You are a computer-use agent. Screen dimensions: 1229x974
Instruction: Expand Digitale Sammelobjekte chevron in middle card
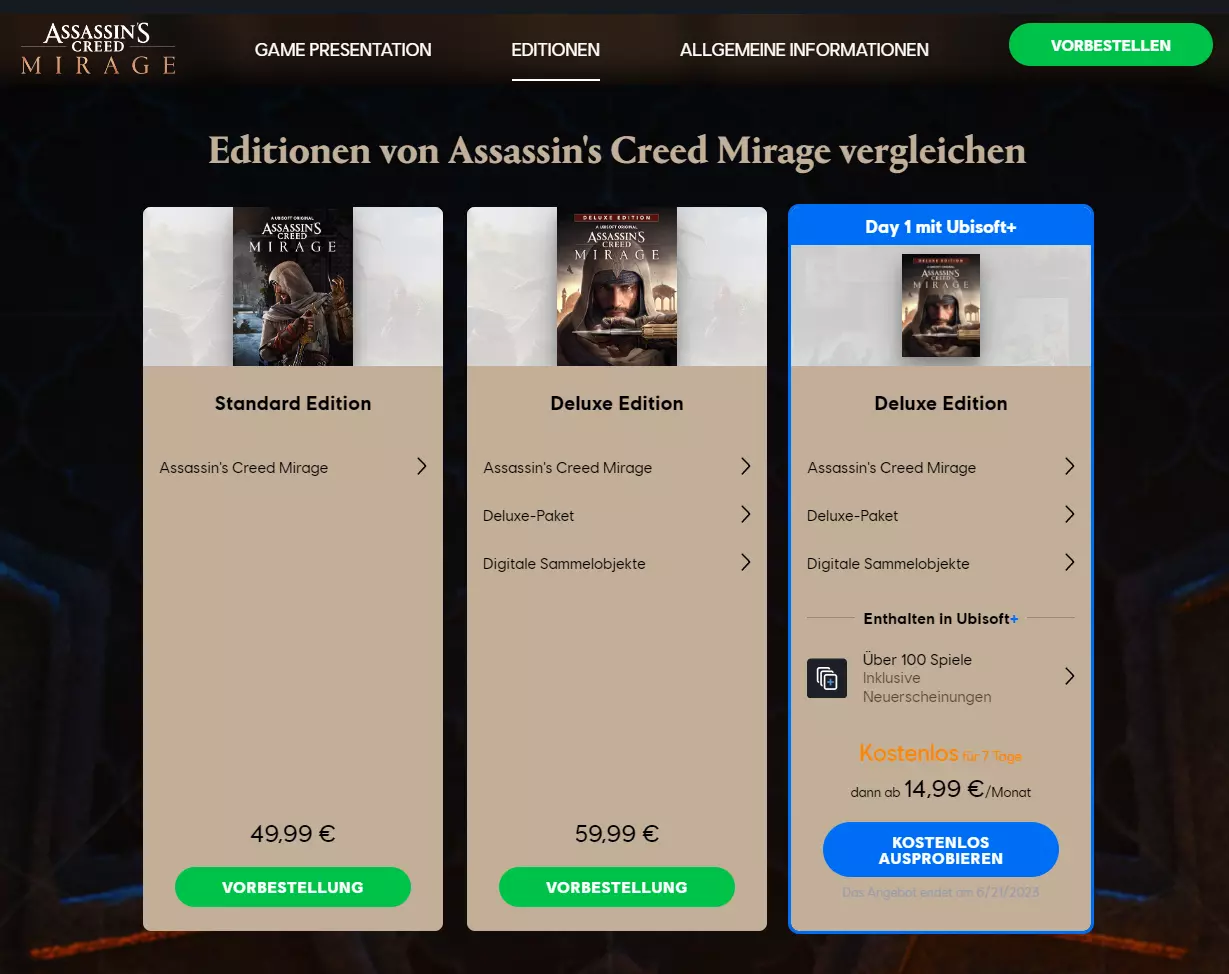click(x=746, y=562)
